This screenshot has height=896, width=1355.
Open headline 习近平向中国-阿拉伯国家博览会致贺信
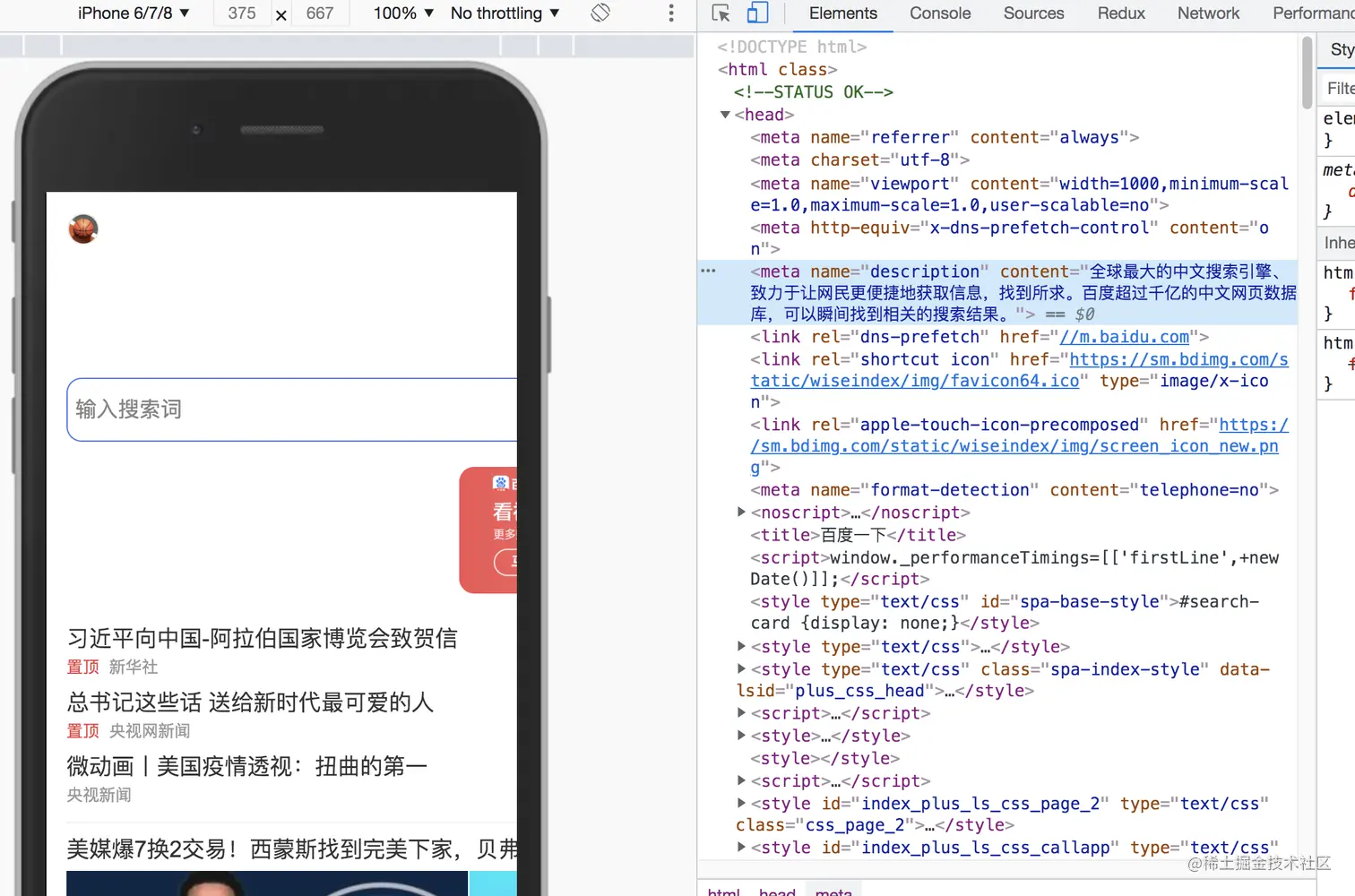263,638
